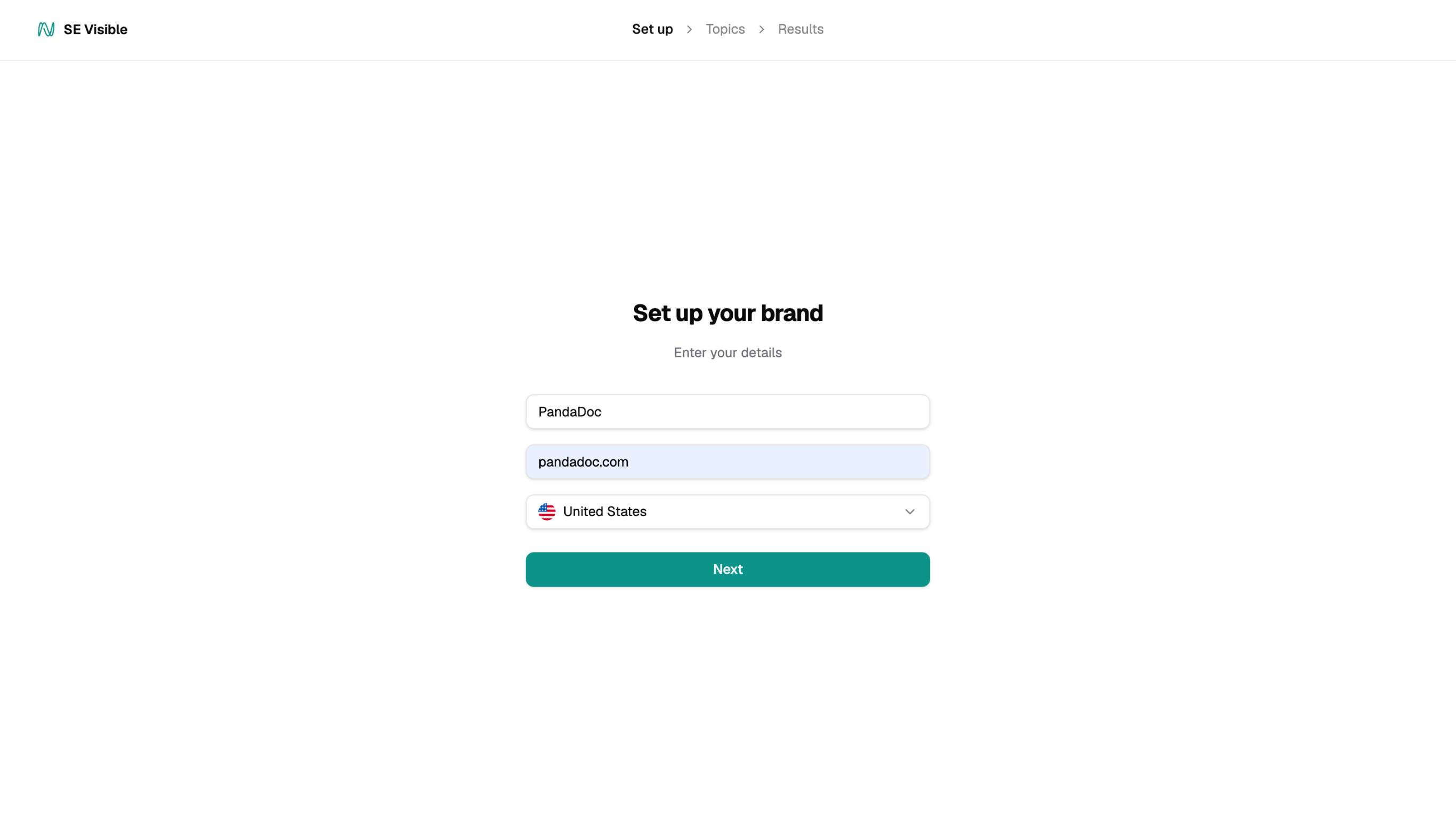Click the "United States" label text
1456x817 pixels.
click(604, 511)
